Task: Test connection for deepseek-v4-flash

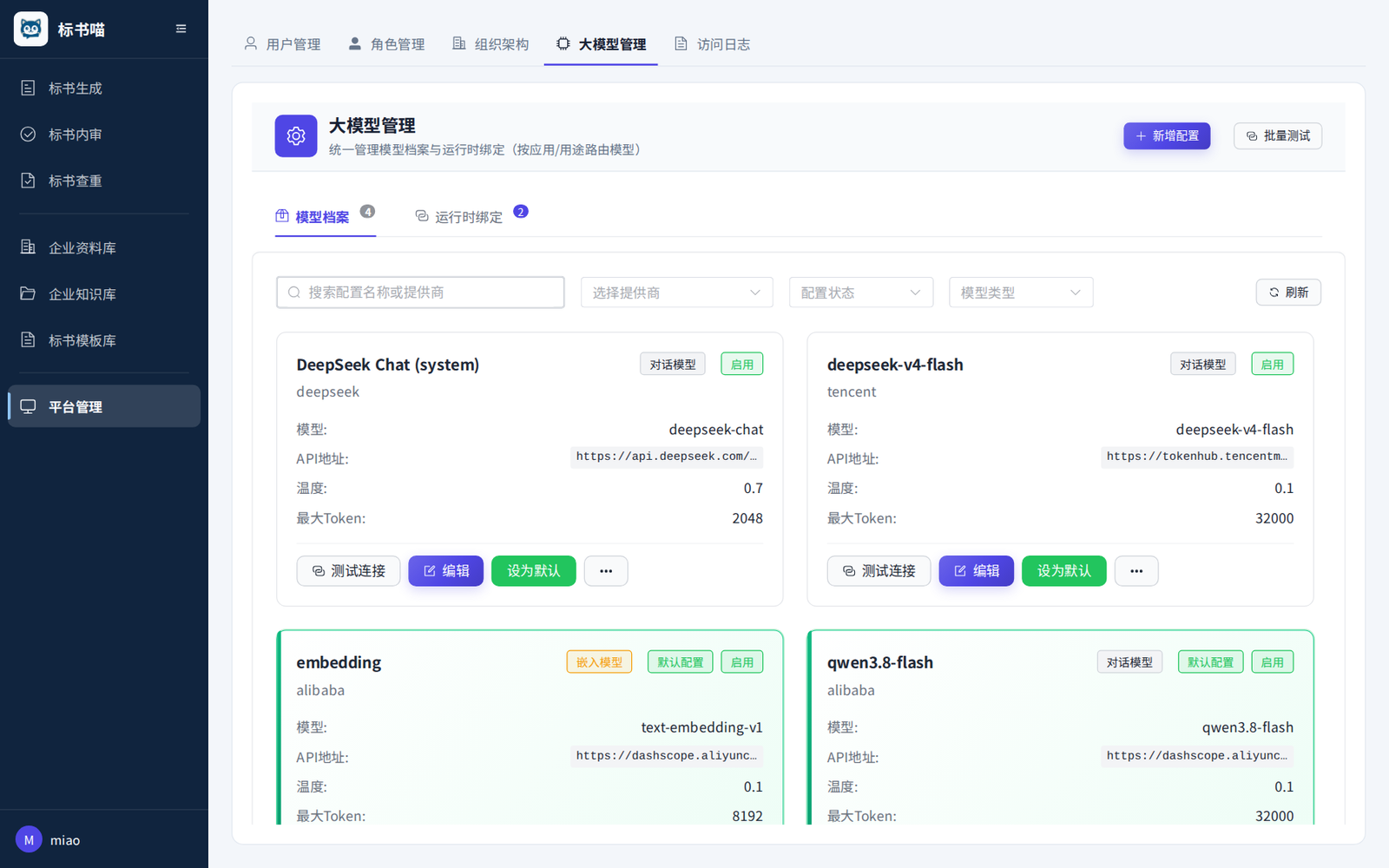Action: (x=879, y=571)
